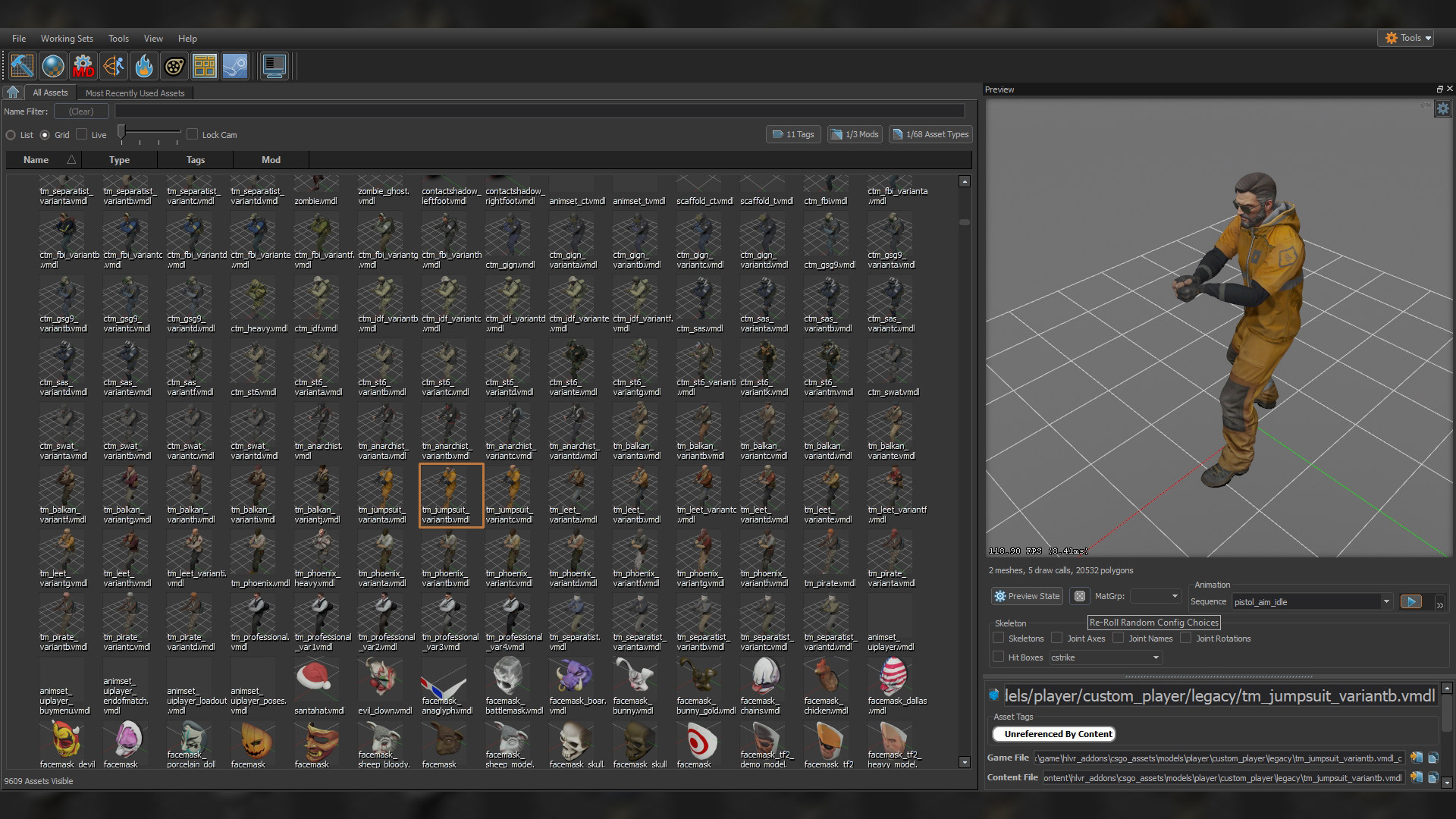
Task: Toggle the Hit Boxes checkbox
Action: pos(999,657)
